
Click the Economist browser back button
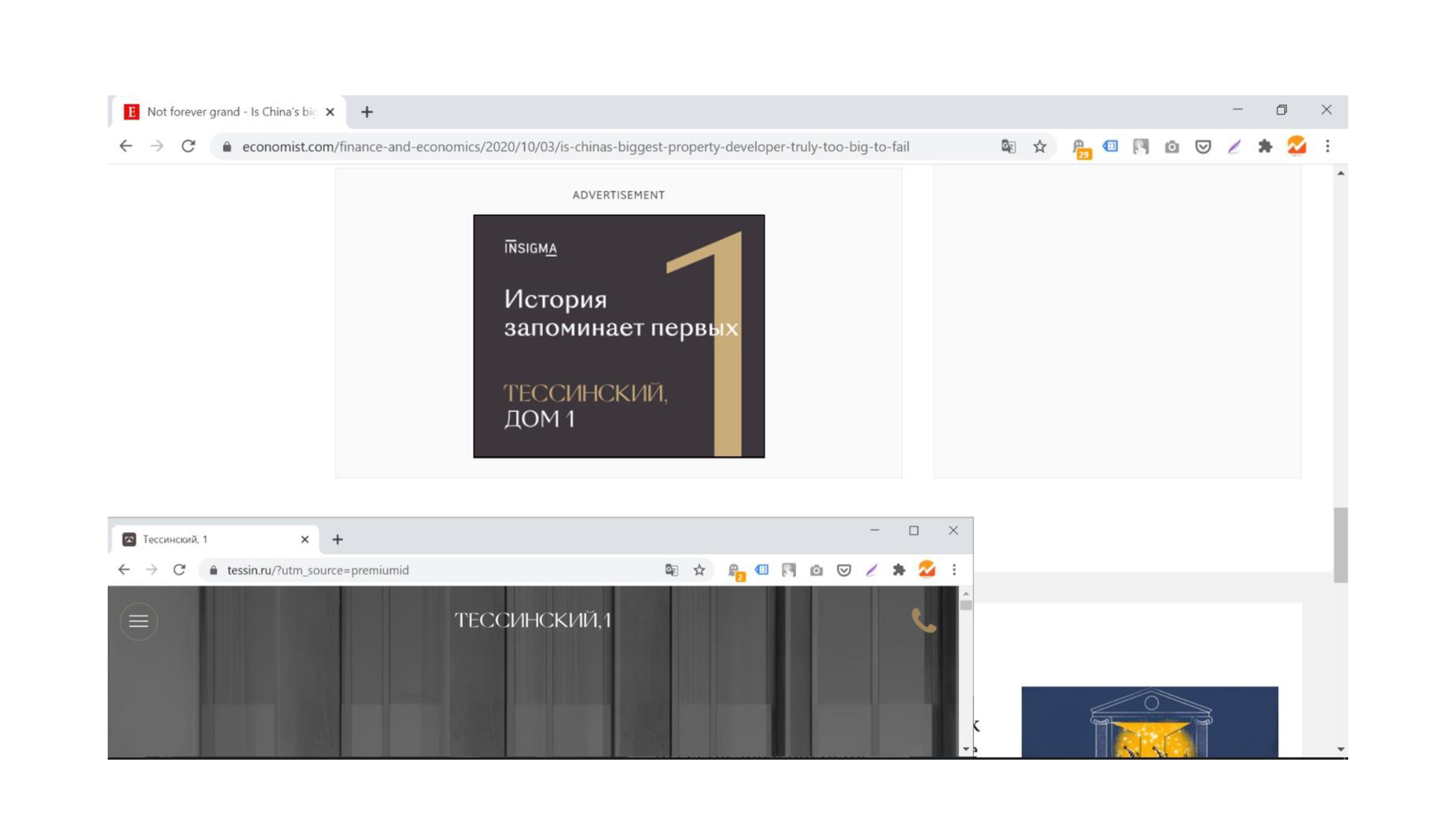coord(125,146)
